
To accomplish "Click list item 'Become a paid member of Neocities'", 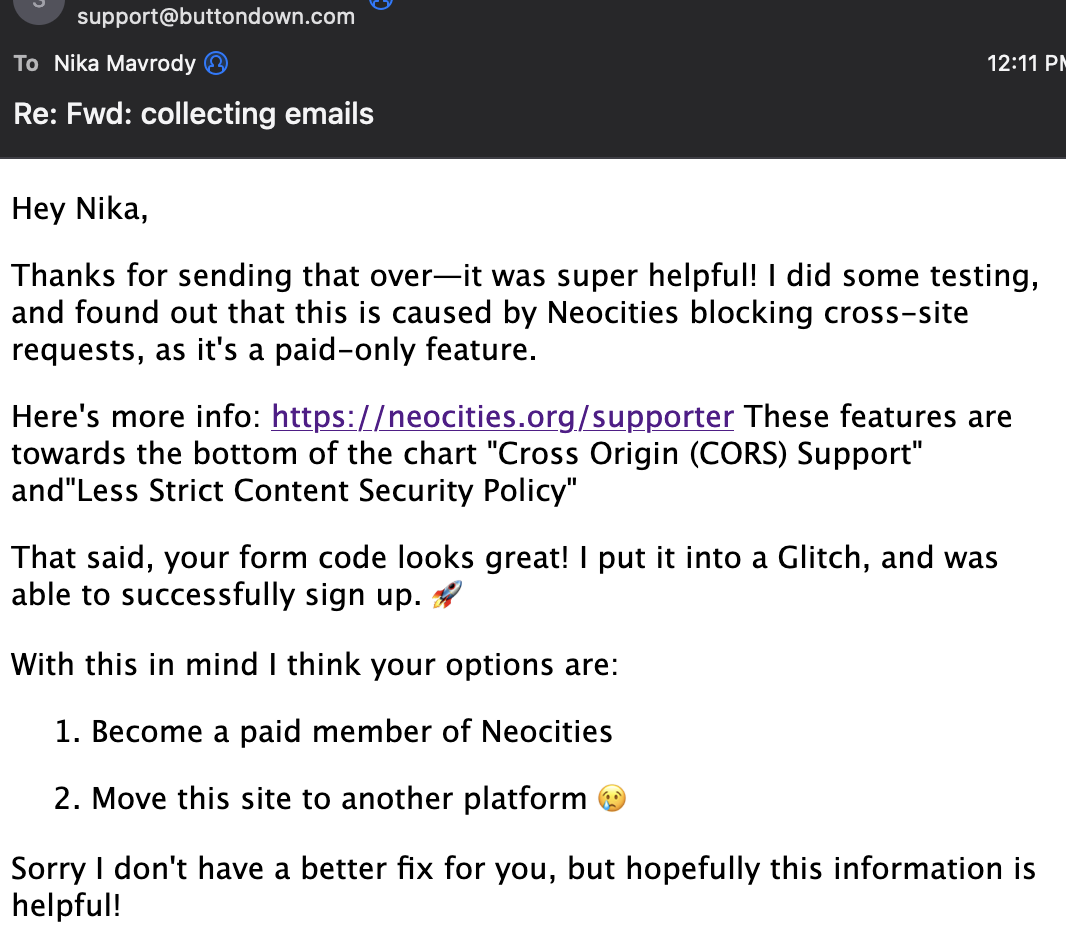I will click(351, 732).
